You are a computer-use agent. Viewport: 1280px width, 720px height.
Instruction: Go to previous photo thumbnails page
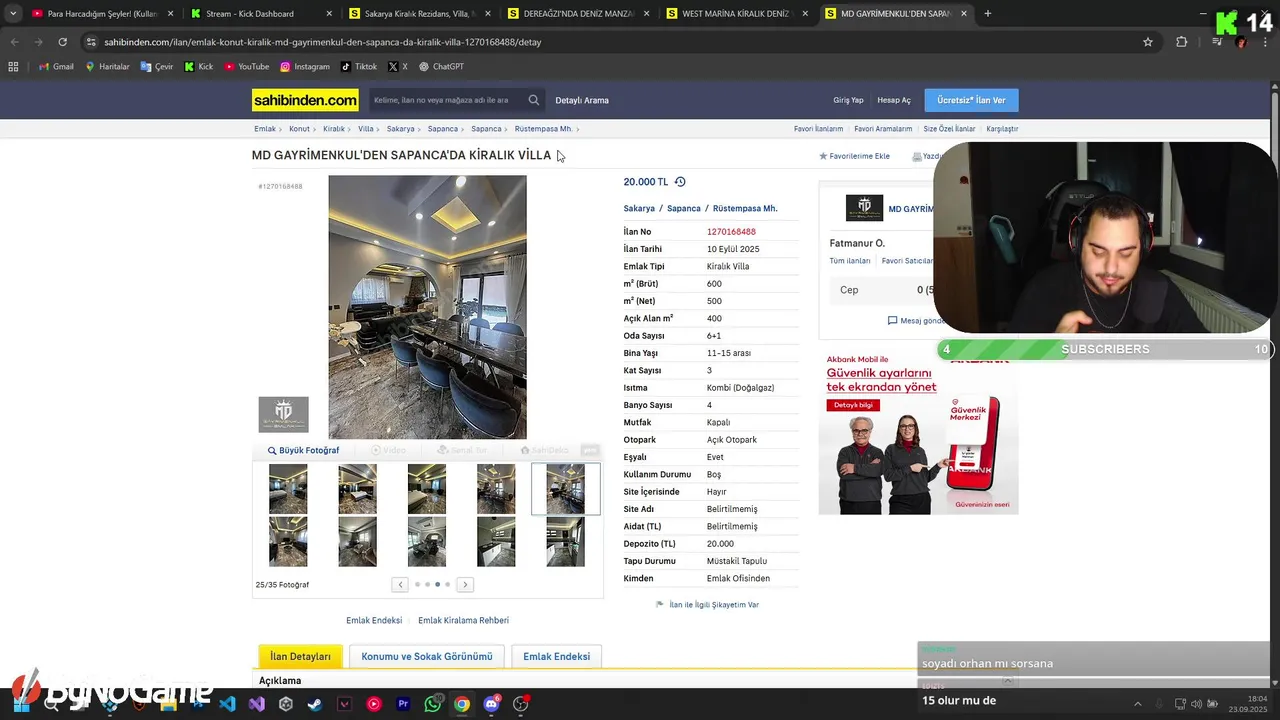pos(400,584)
